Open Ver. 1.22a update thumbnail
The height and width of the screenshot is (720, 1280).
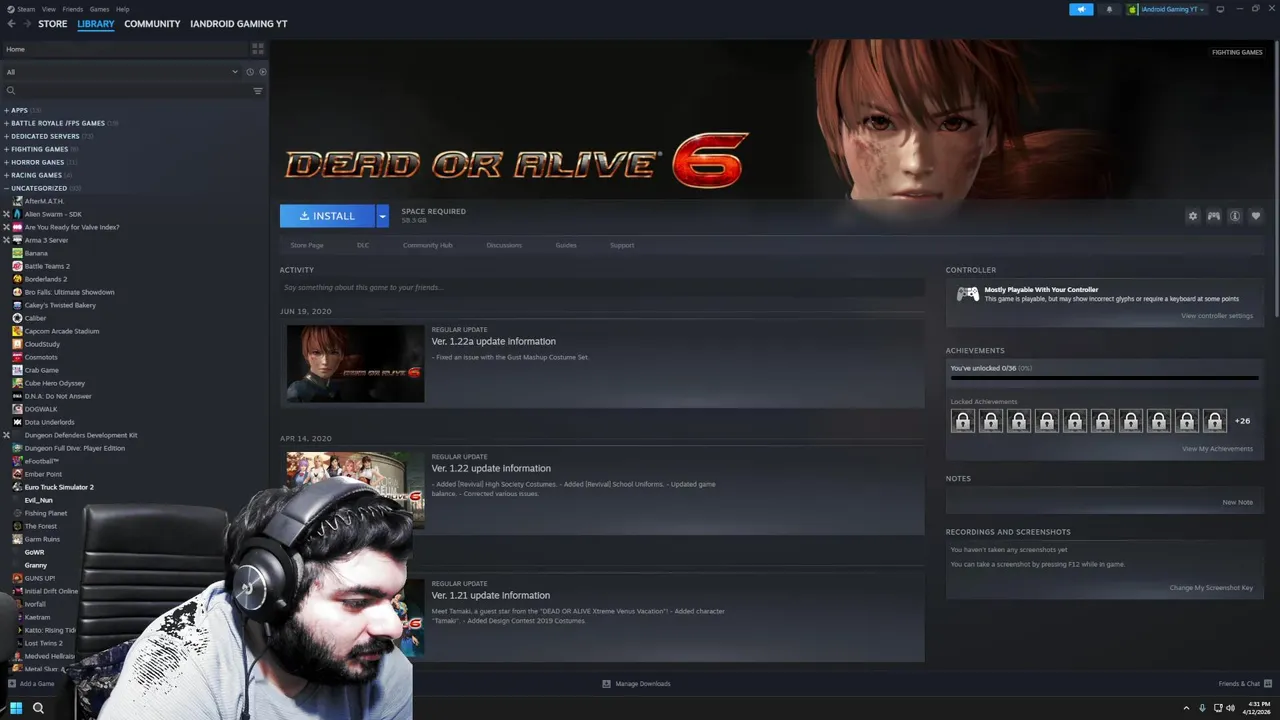(355, 364)
